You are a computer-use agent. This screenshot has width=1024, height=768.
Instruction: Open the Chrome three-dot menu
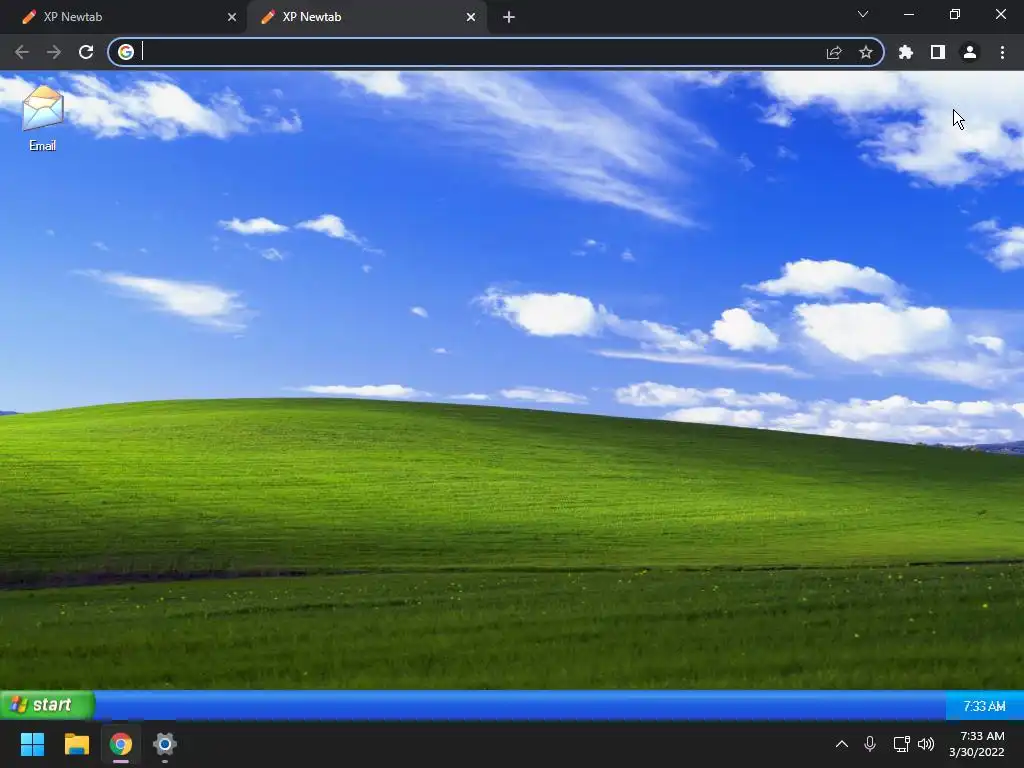[1002, 52]
